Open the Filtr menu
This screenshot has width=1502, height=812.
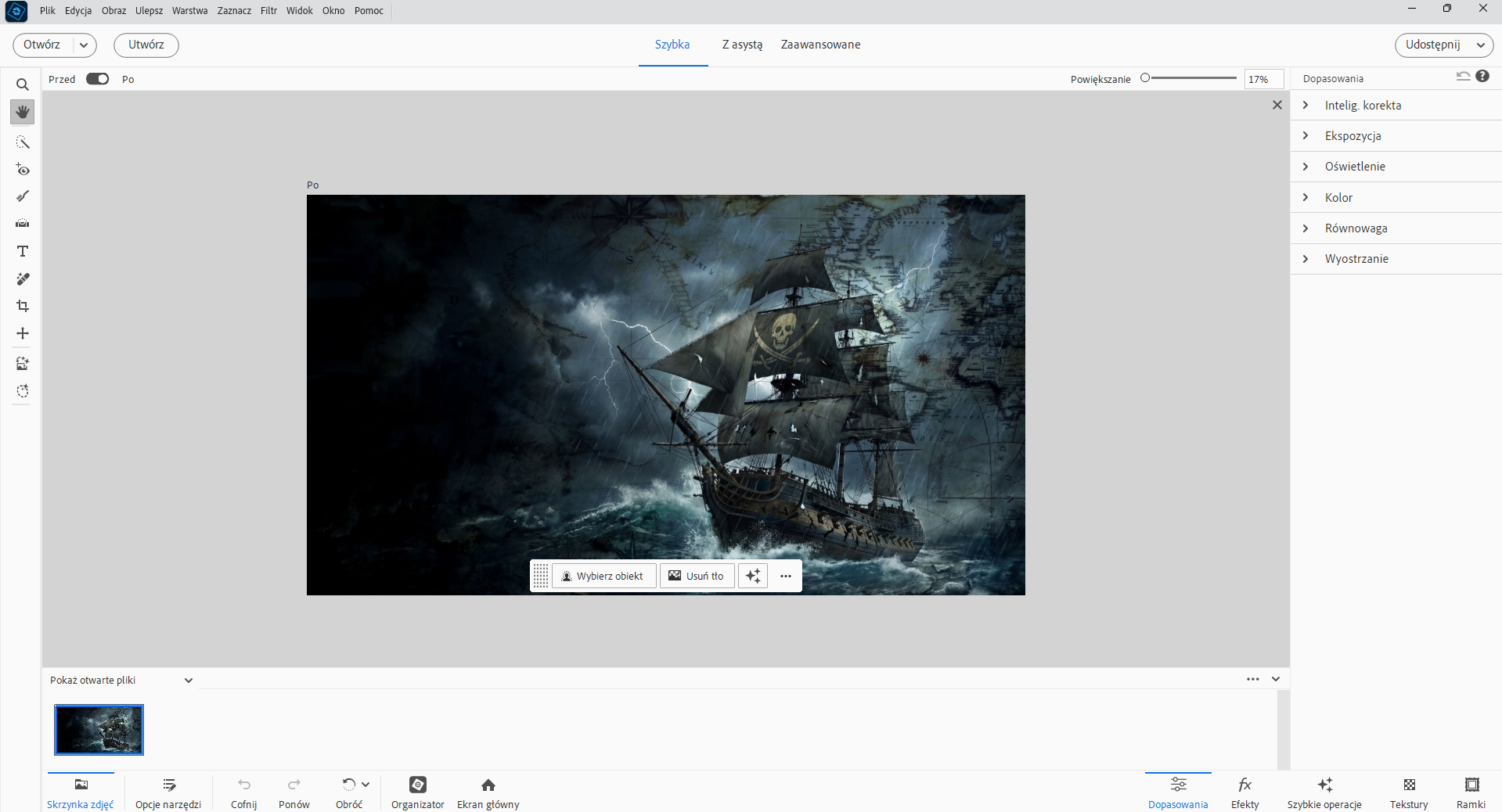tap(268, 11)
